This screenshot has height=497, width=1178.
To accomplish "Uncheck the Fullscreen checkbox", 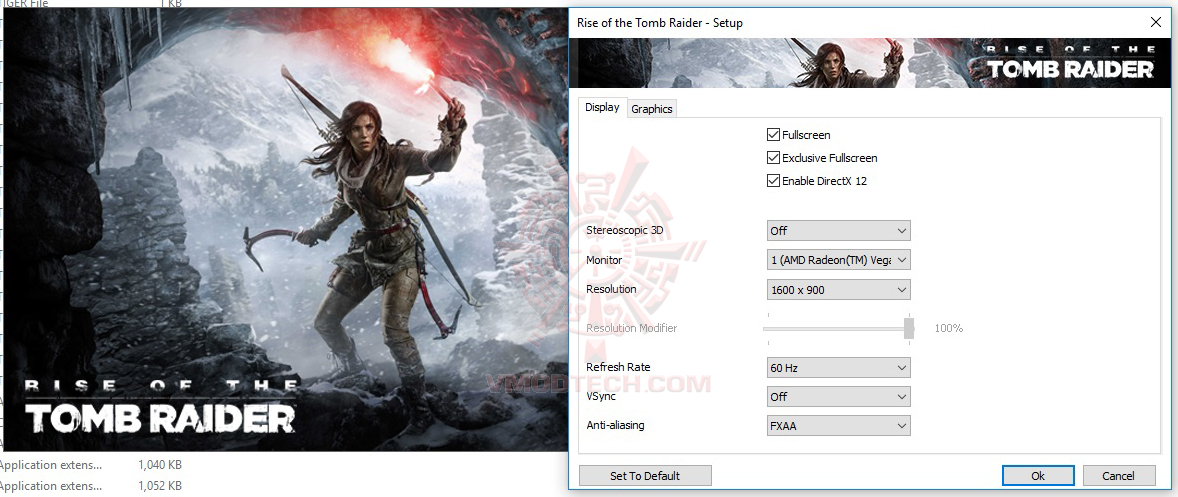I will (x=773, y=135).
